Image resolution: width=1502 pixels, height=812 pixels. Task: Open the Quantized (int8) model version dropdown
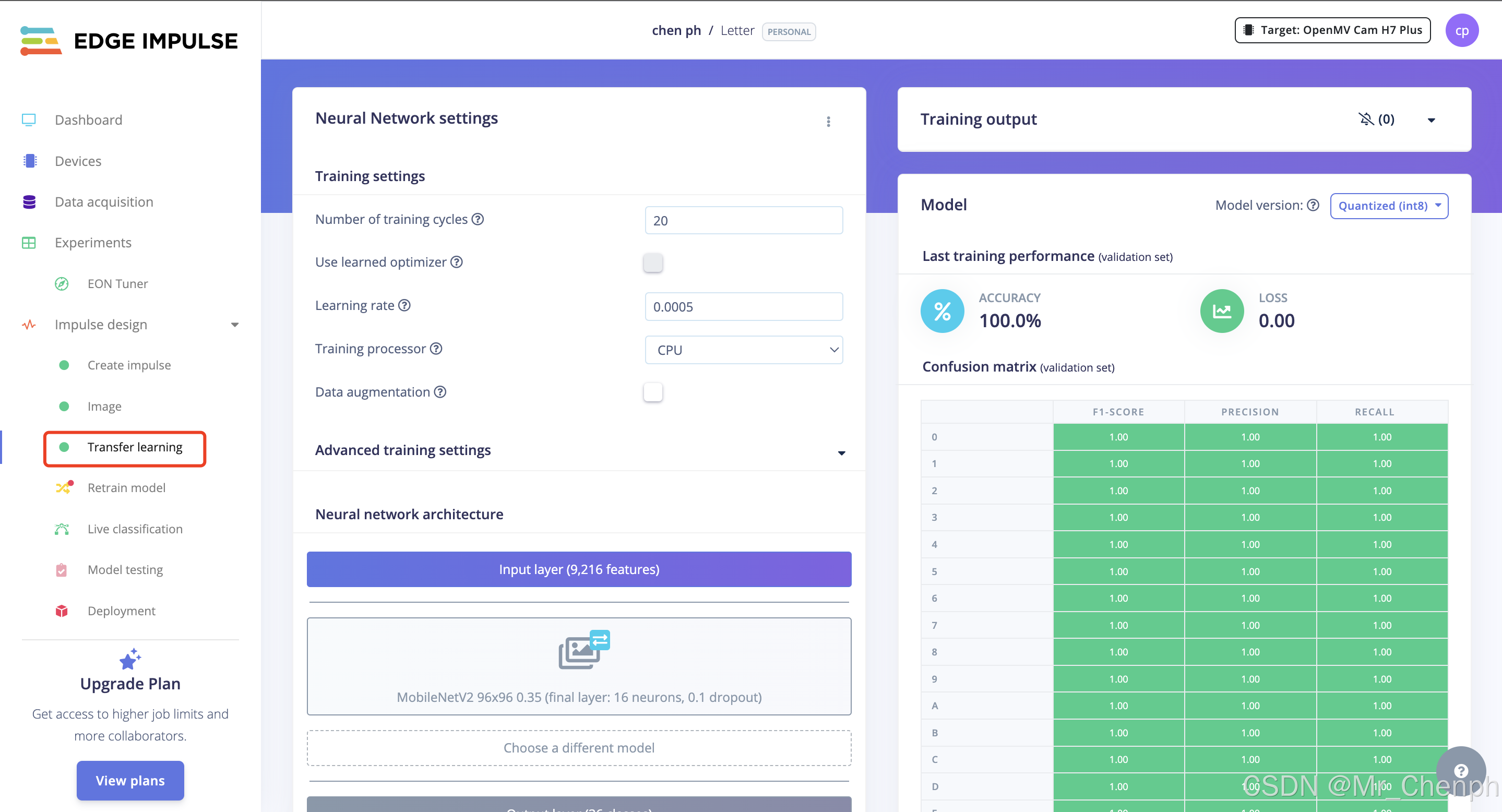(x=1388, y=206)
